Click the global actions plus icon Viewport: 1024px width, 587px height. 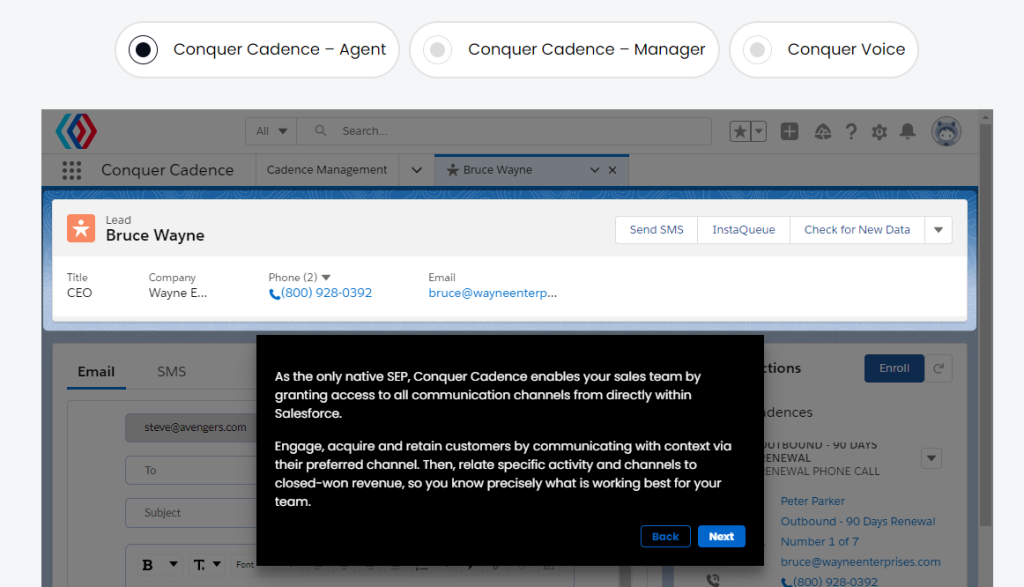click(x=790, y=132)
